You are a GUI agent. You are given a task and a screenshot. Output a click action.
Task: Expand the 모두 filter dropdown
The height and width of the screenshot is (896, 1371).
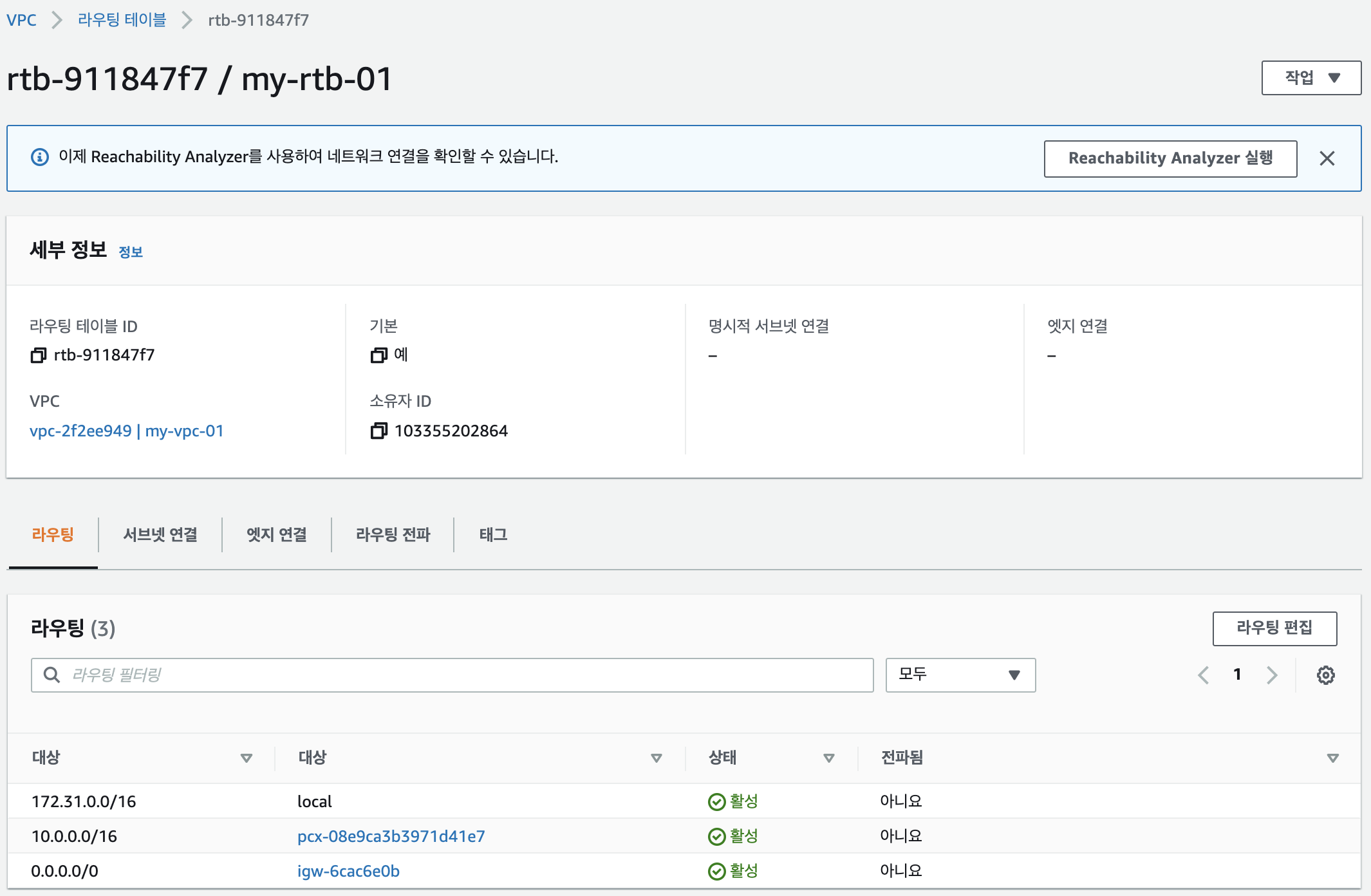click(x=960, y=675)
